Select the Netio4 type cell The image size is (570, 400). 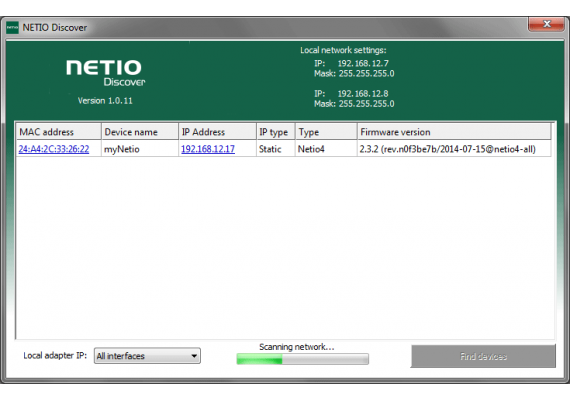pos(326,149)
